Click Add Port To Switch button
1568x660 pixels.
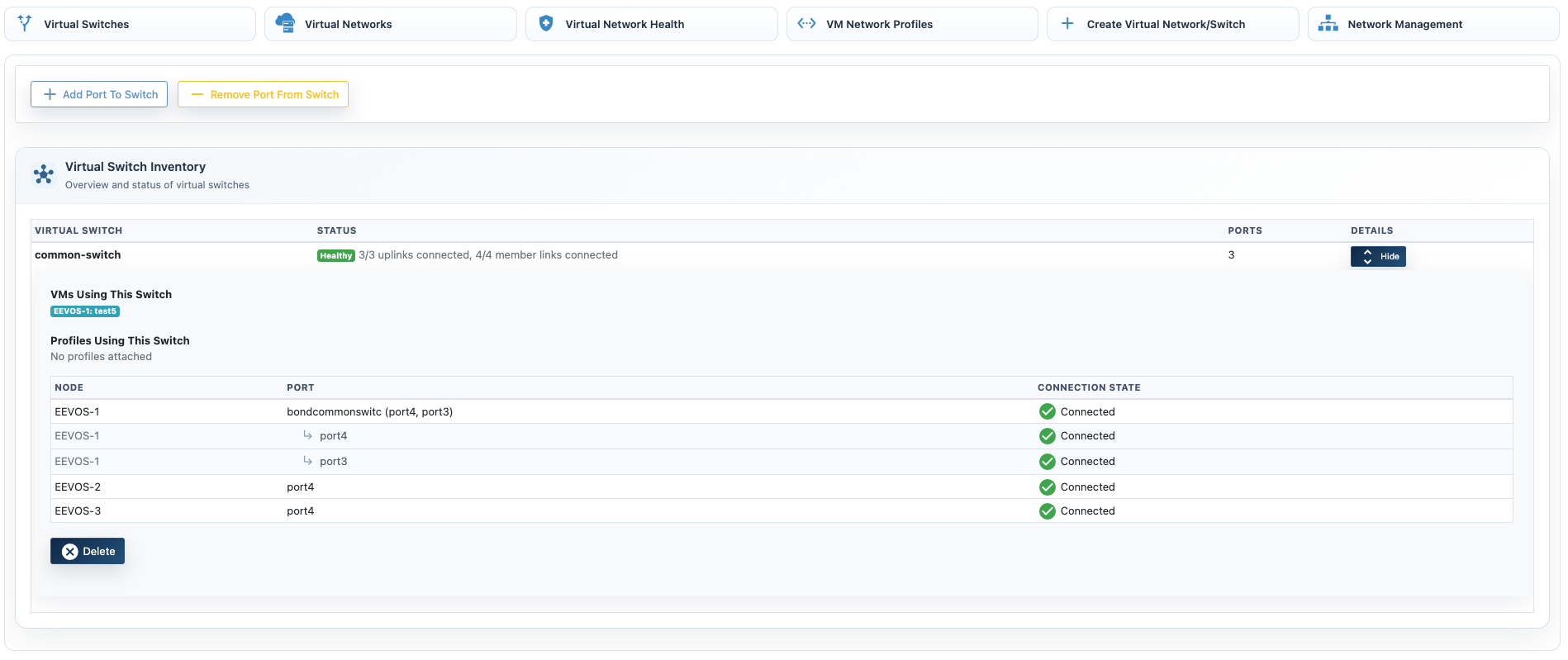tap(99, 94)
